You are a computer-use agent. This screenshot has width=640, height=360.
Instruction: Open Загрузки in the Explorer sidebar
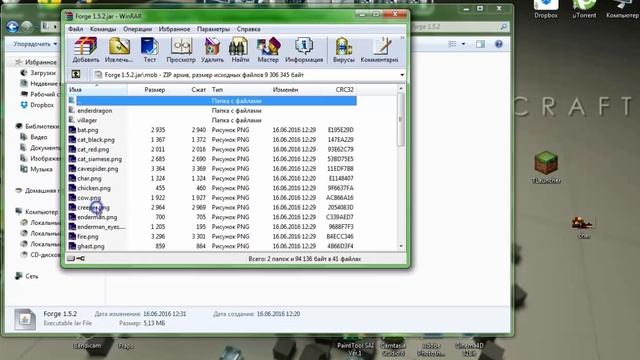43,73
